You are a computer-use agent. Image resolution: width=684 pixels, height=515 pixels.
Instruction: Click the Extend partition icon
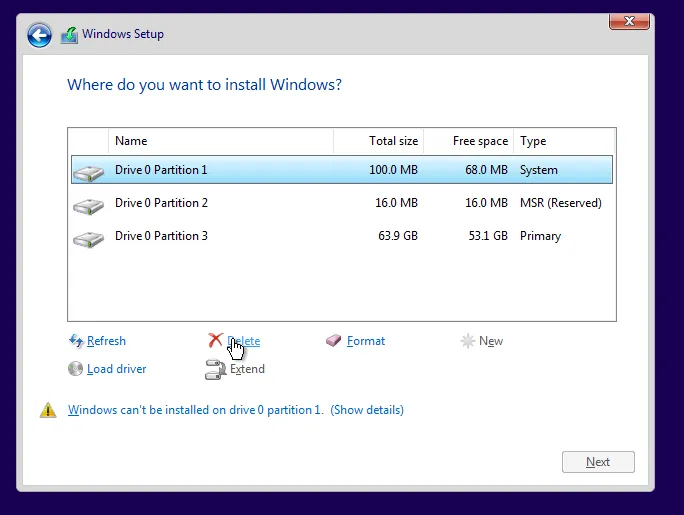click(x=215, y=370)
